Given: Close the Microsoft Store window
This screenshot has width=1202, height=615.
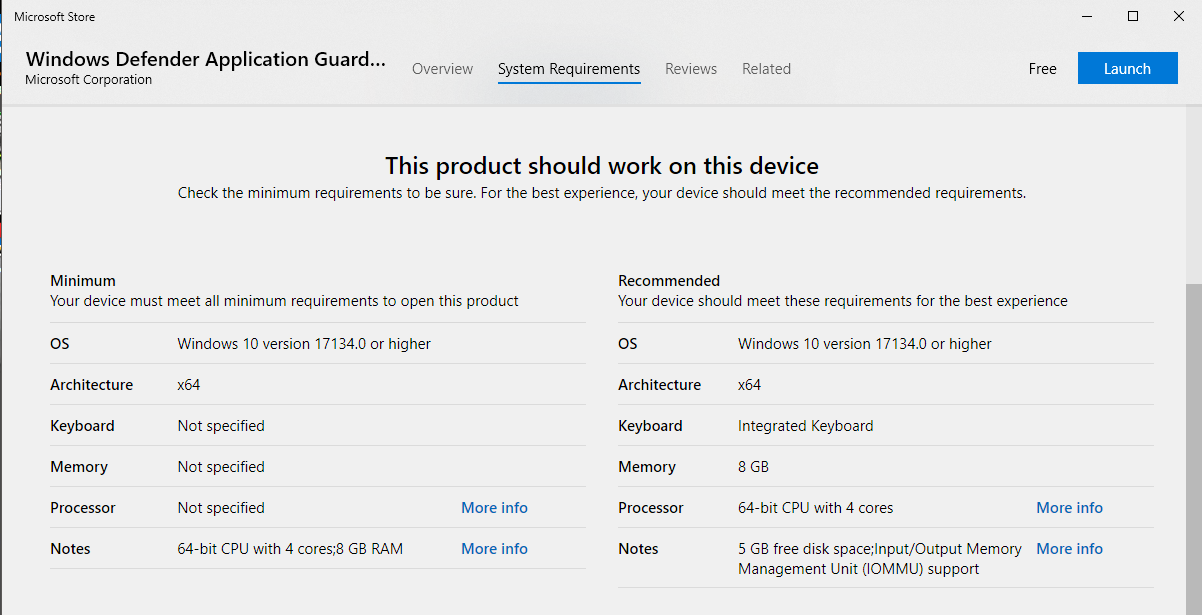Looking at the screenshot, I should tap(1179, 16).
